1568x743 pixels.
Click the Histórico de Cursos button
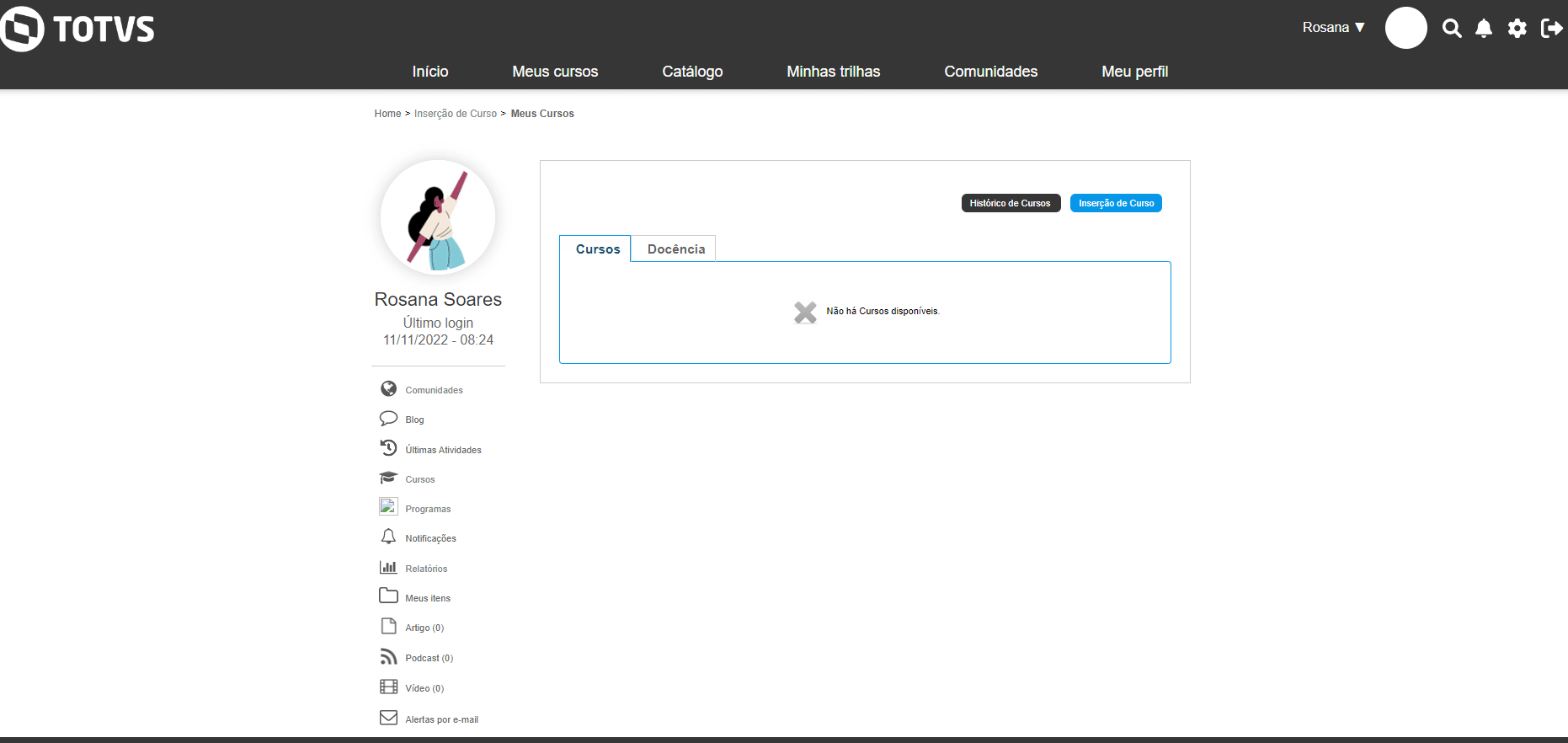tap(1011, 203)
